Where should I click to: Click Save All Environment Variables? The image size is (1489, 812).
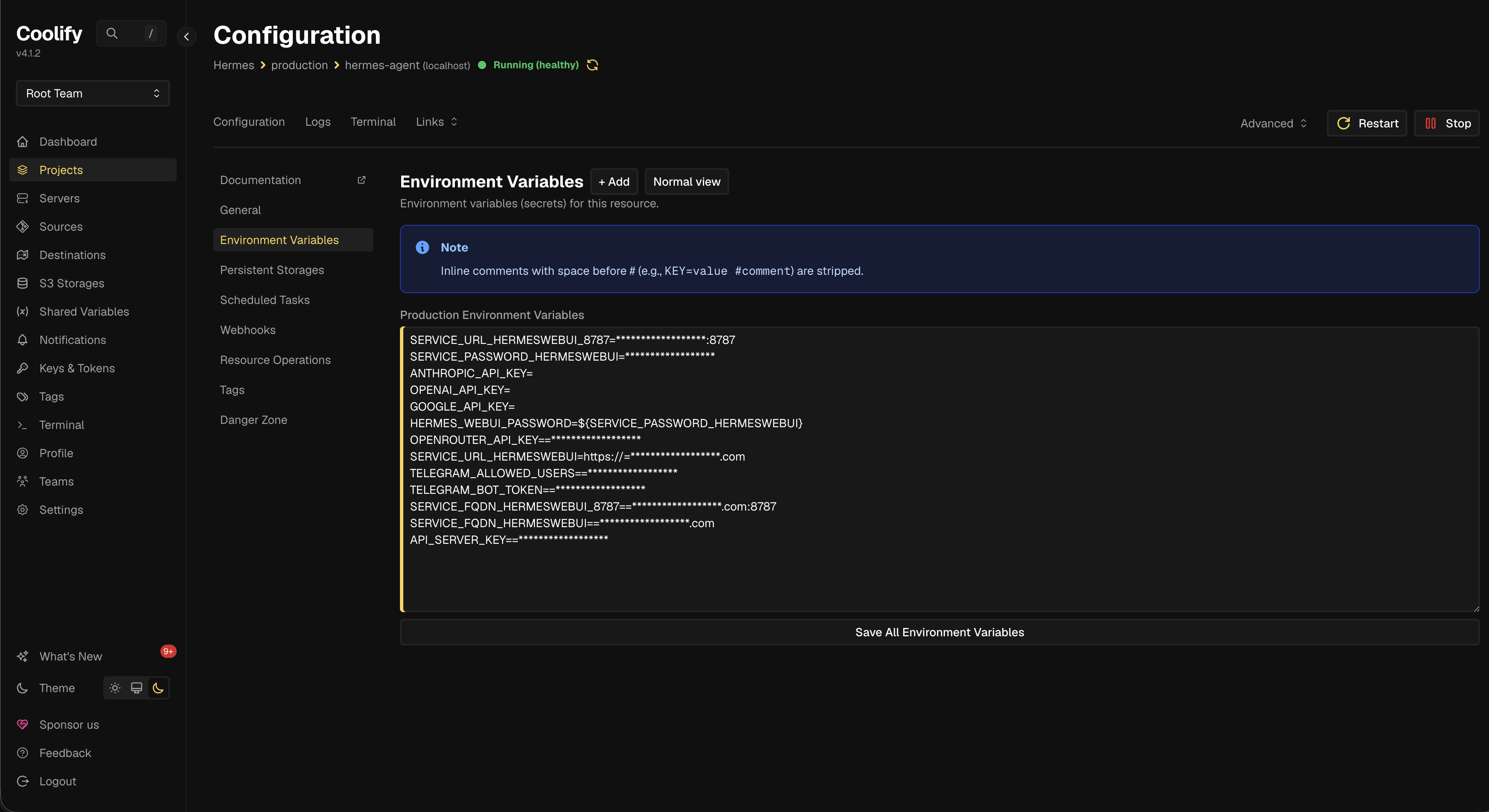(x=939, y=632)
